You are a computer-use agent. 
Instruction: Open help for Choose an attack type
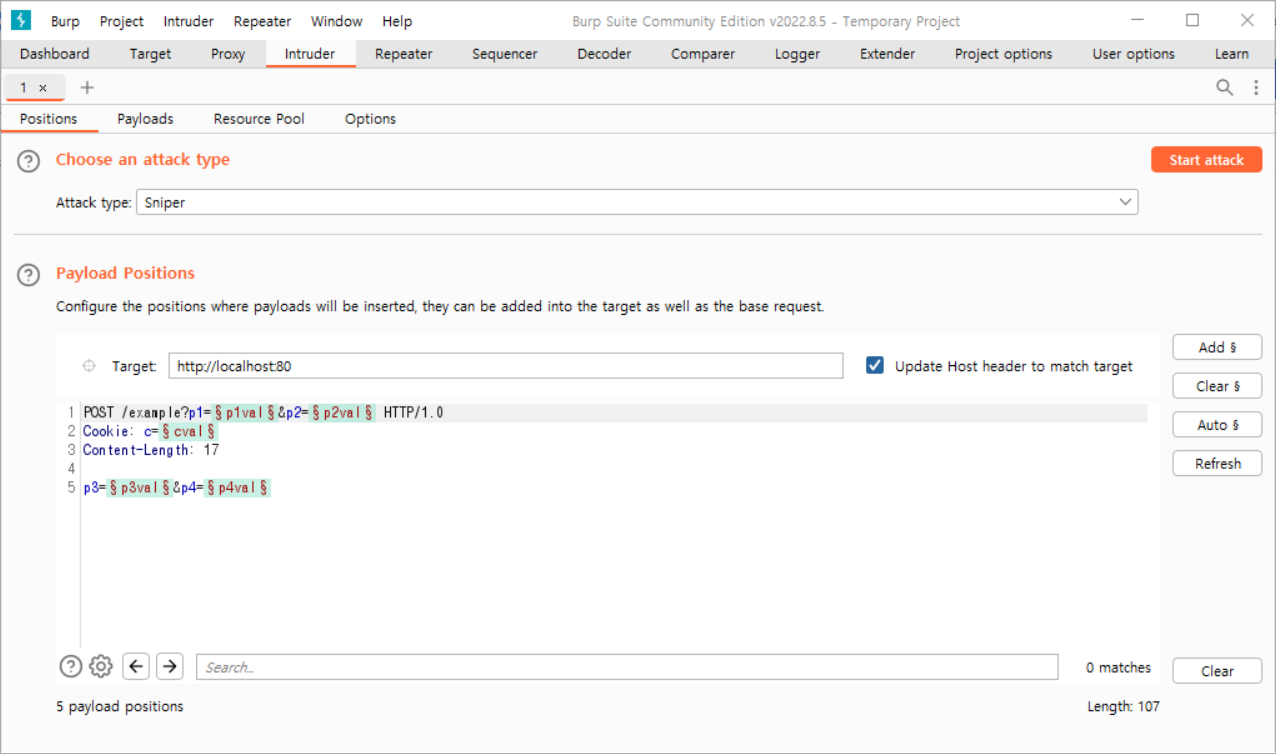29,160
